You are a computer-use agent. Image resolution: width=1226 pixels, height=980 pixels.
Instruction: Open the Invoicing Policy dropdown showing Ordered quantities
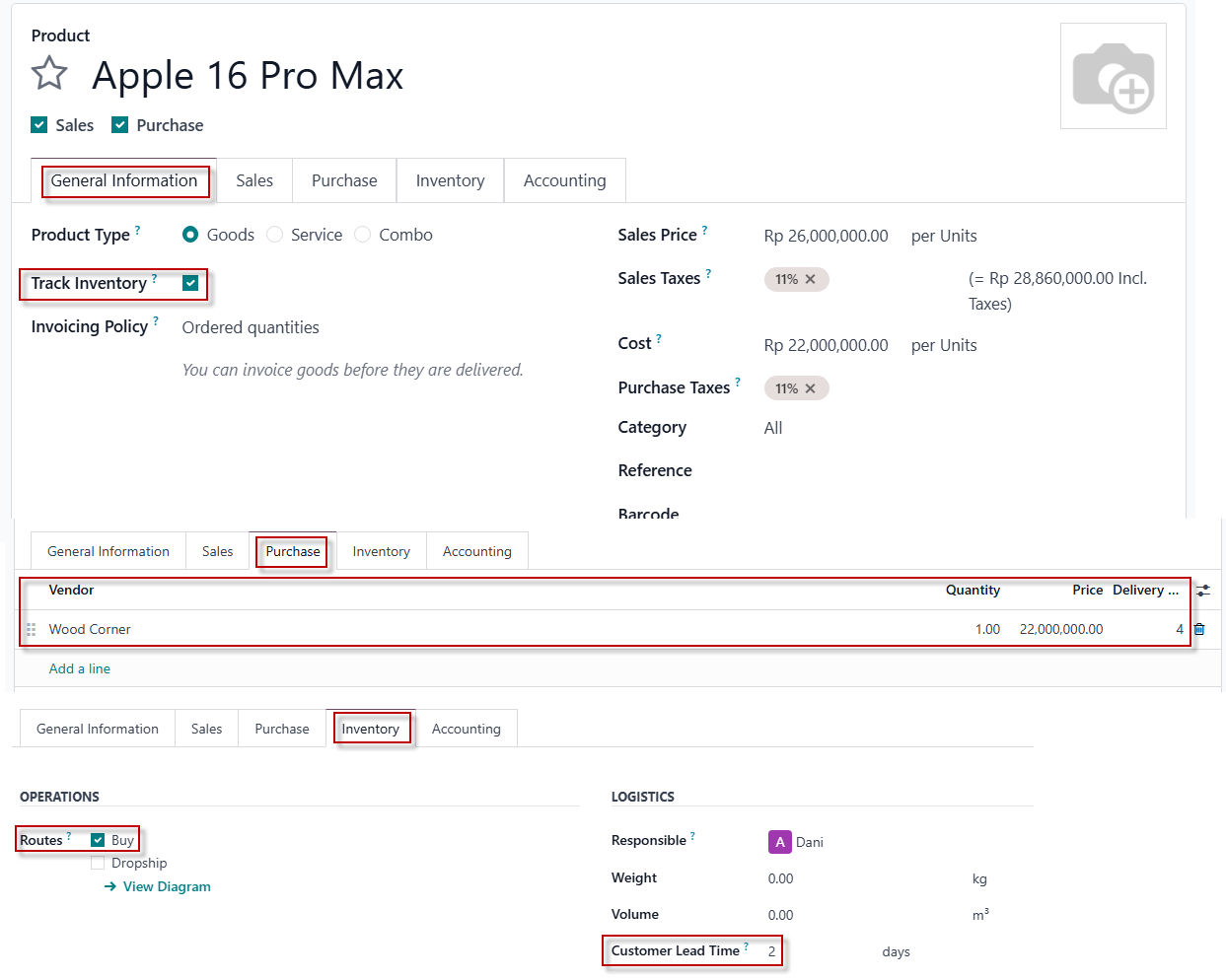(251, 327)
